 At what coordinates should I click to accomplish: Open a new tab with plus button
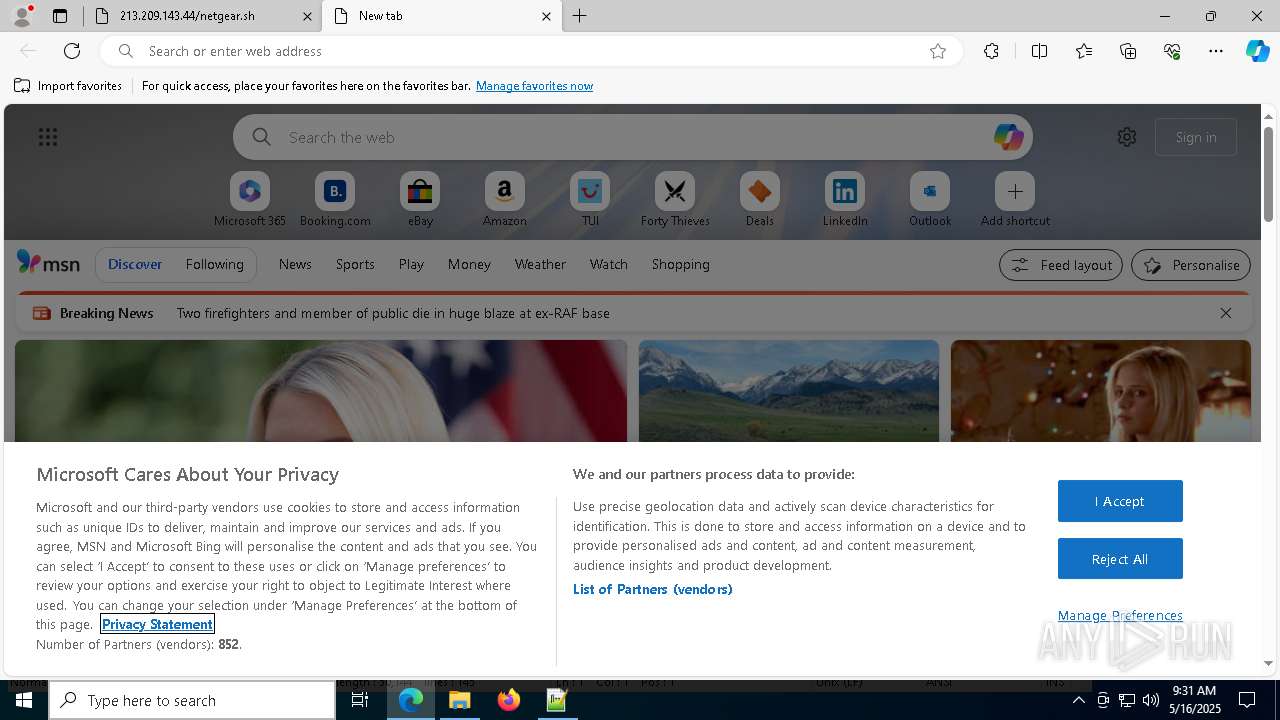[580, 16]
